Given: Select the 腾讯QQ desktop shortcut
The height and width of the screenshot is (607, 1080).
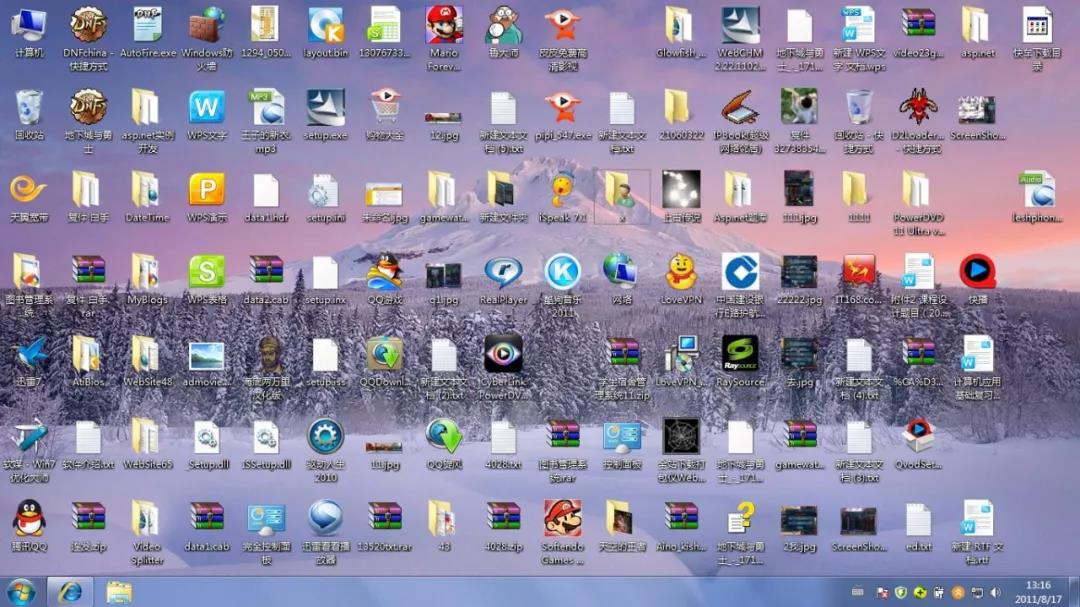Looking at the screenshot, I should point(28,518).
